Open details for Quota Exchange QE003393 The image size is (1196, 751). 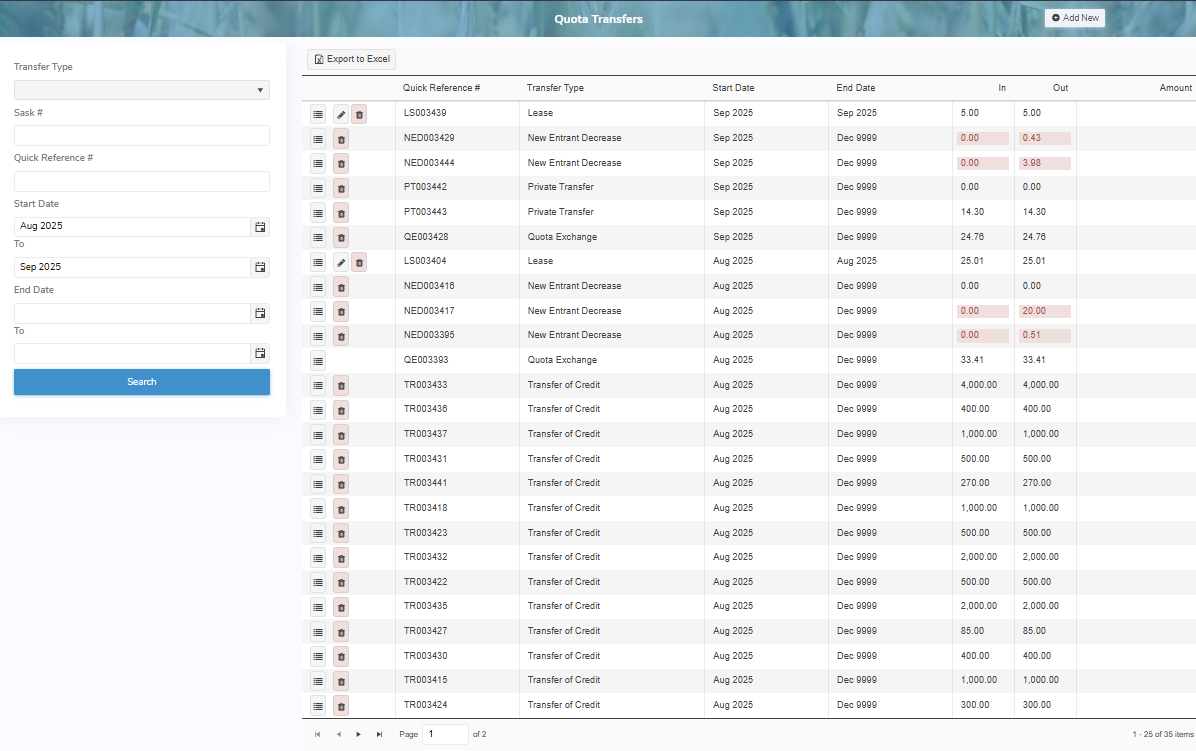tap(318, 360)
